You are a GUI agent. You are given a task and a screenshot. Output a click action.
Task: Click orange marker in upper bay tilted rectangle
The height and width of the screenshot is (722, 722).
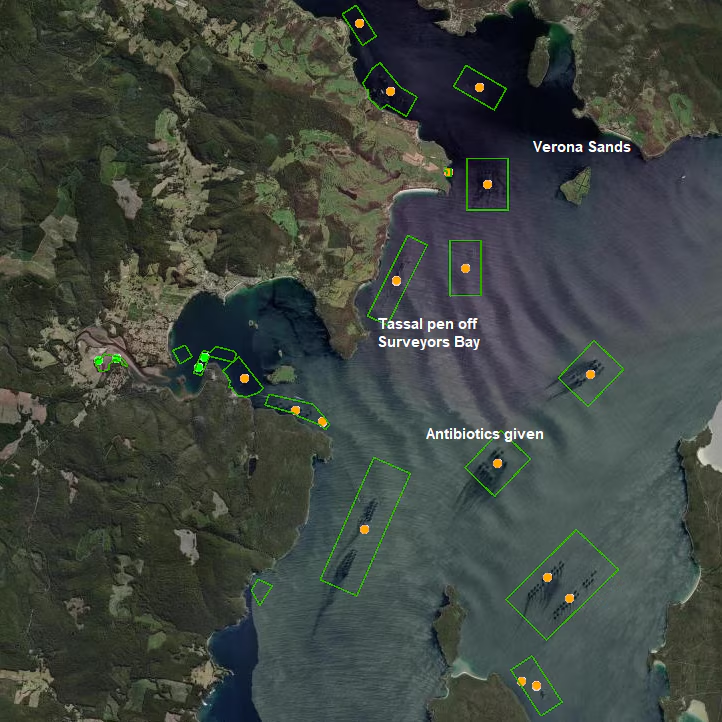pos(479,87)
